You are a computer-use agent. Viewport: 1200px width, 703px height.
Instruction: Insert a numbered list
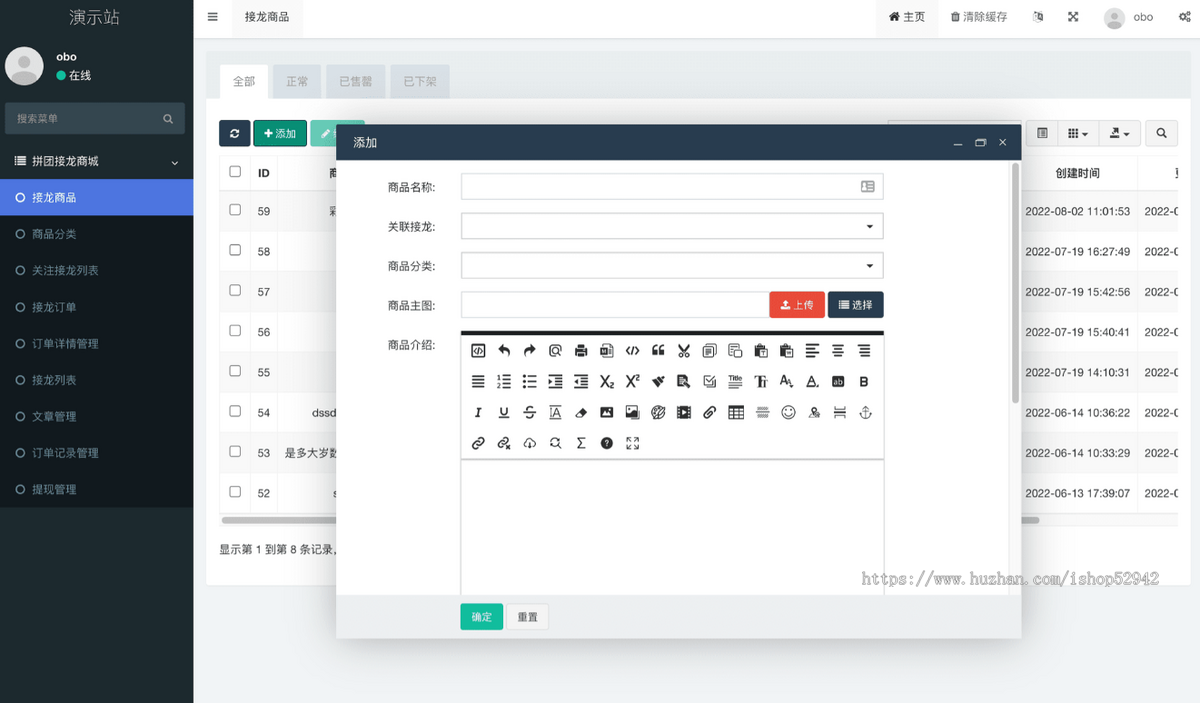[504, 382]
